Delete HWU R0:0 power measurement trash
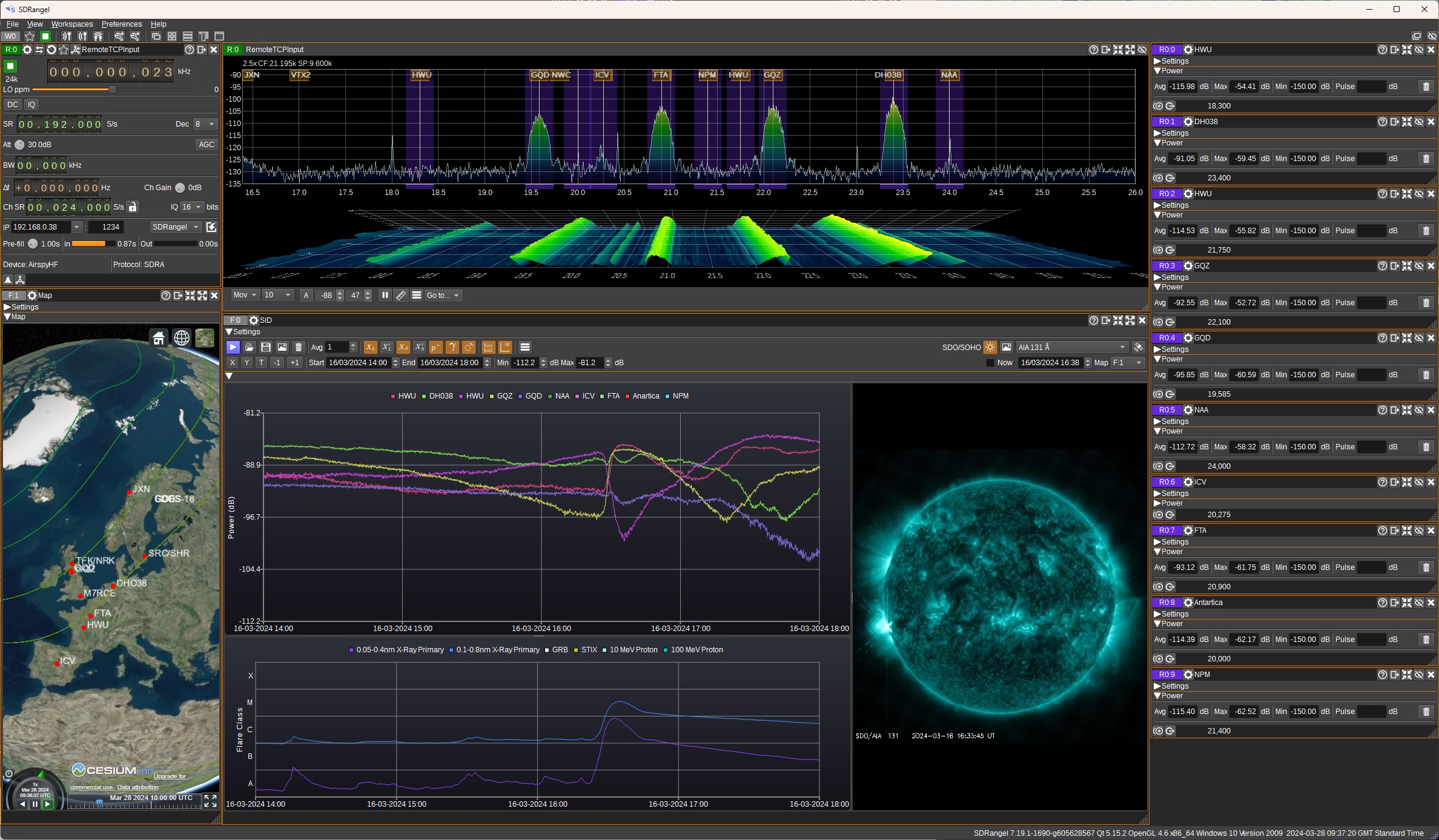The width and height of the screenshot is (1439, 840). pyautogui.click(x=1426, y=87)
